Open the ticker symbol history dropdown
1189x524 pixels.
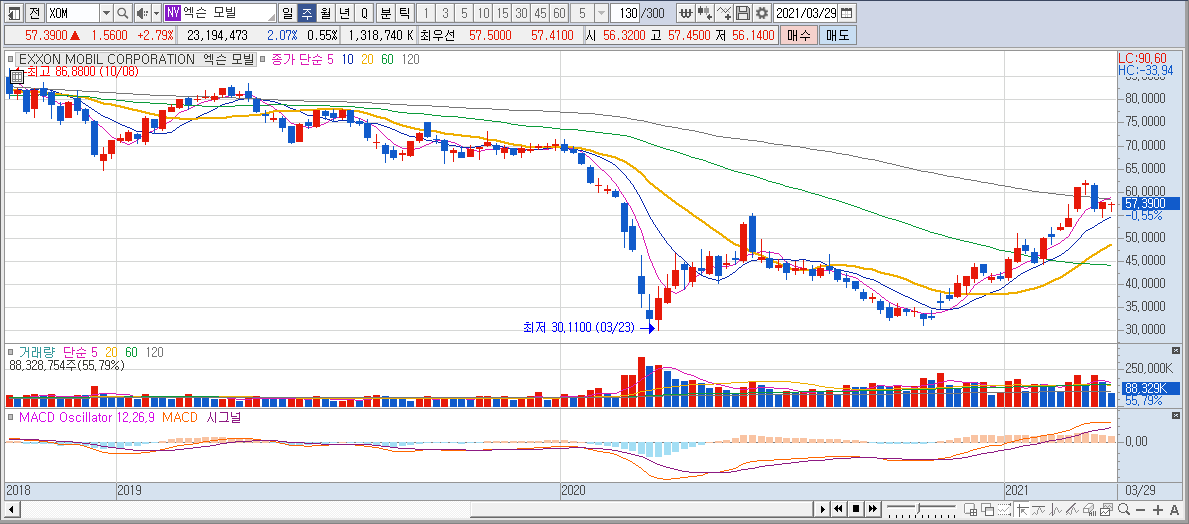106,13
